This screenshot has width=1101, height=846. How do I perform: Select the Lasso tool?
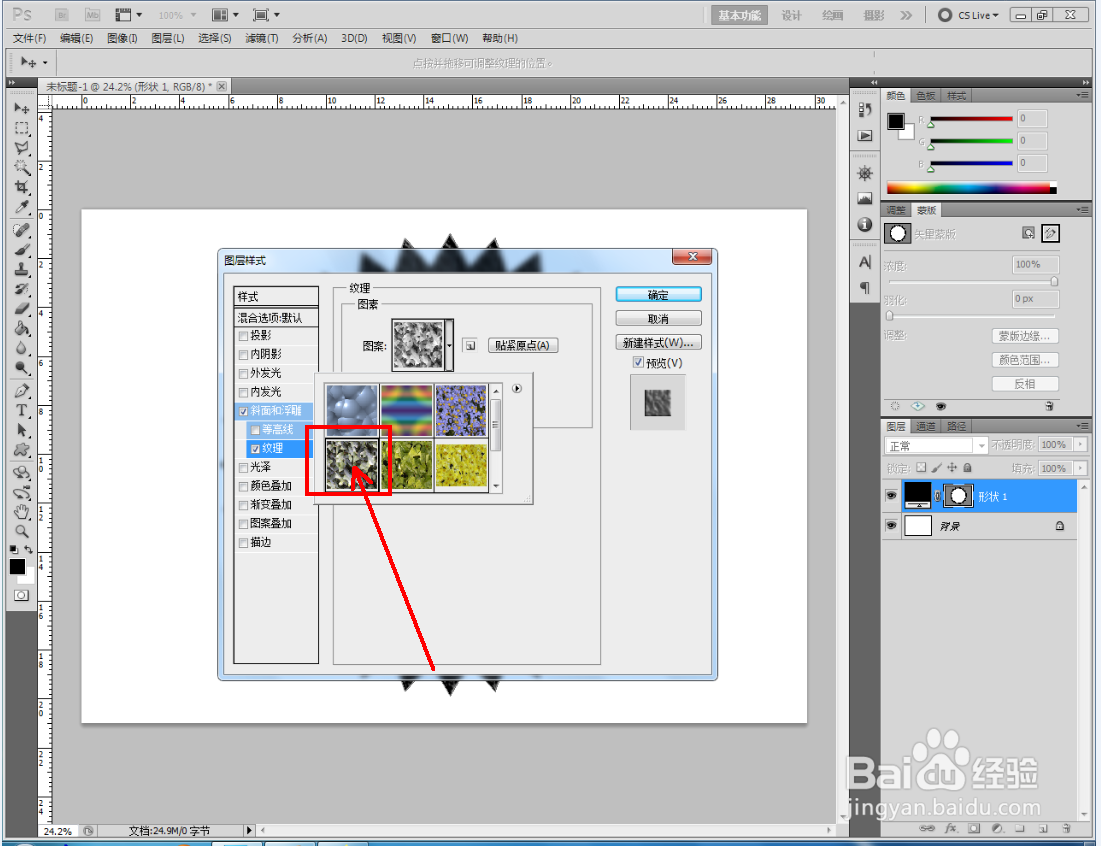(22, 148)
